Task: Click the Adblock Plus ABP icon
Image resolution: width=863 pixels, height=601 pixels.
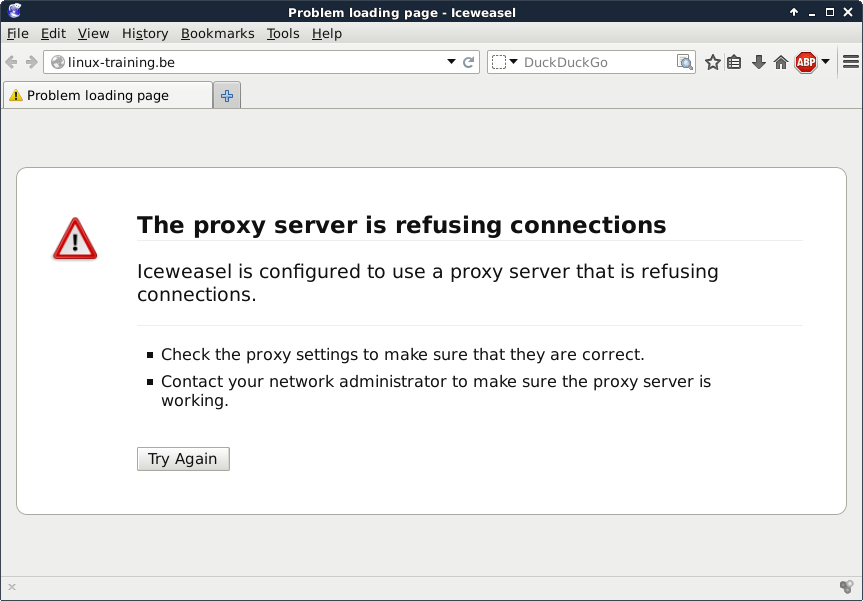Action: 806,62
